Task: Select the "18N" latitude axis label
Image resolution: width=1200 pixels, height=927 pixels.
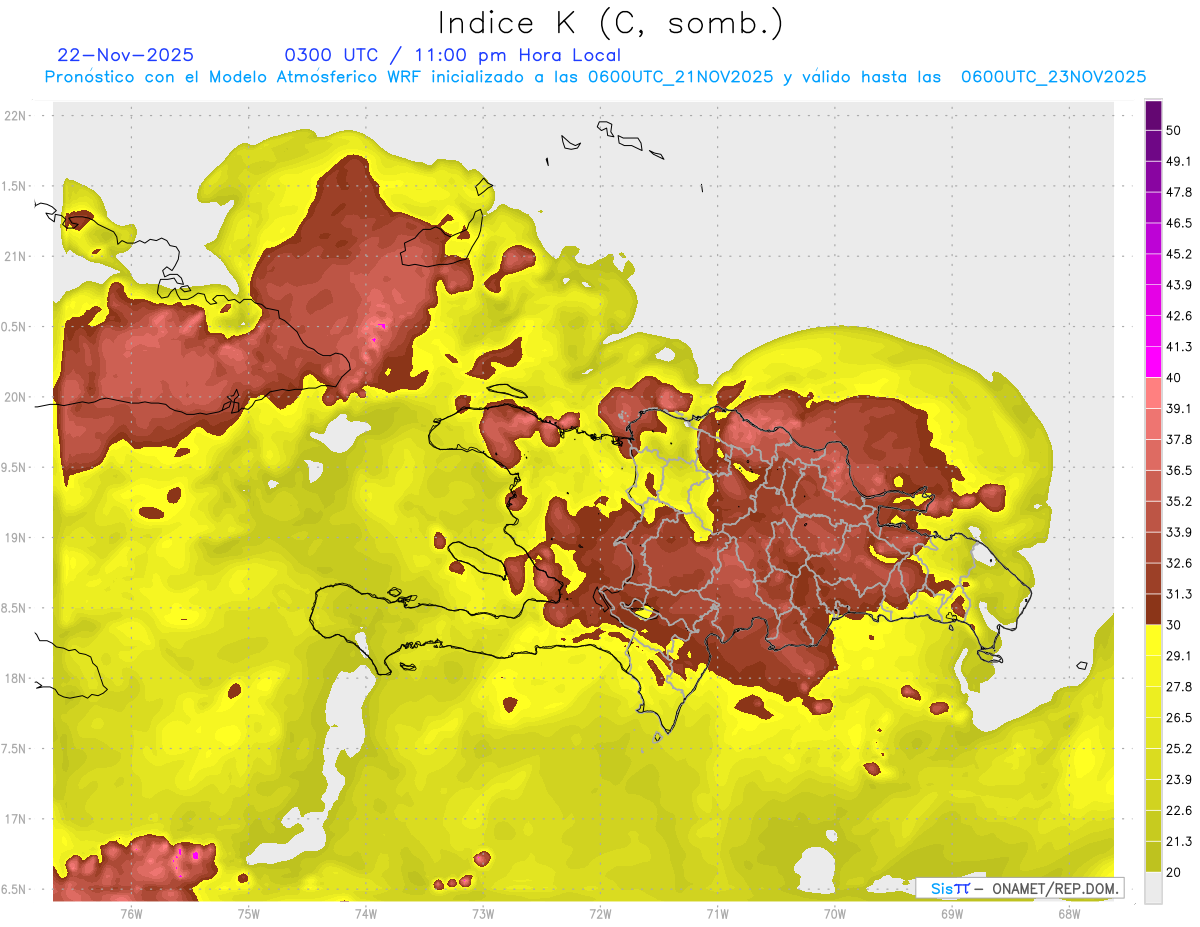Action: click(x=16, y=678)
